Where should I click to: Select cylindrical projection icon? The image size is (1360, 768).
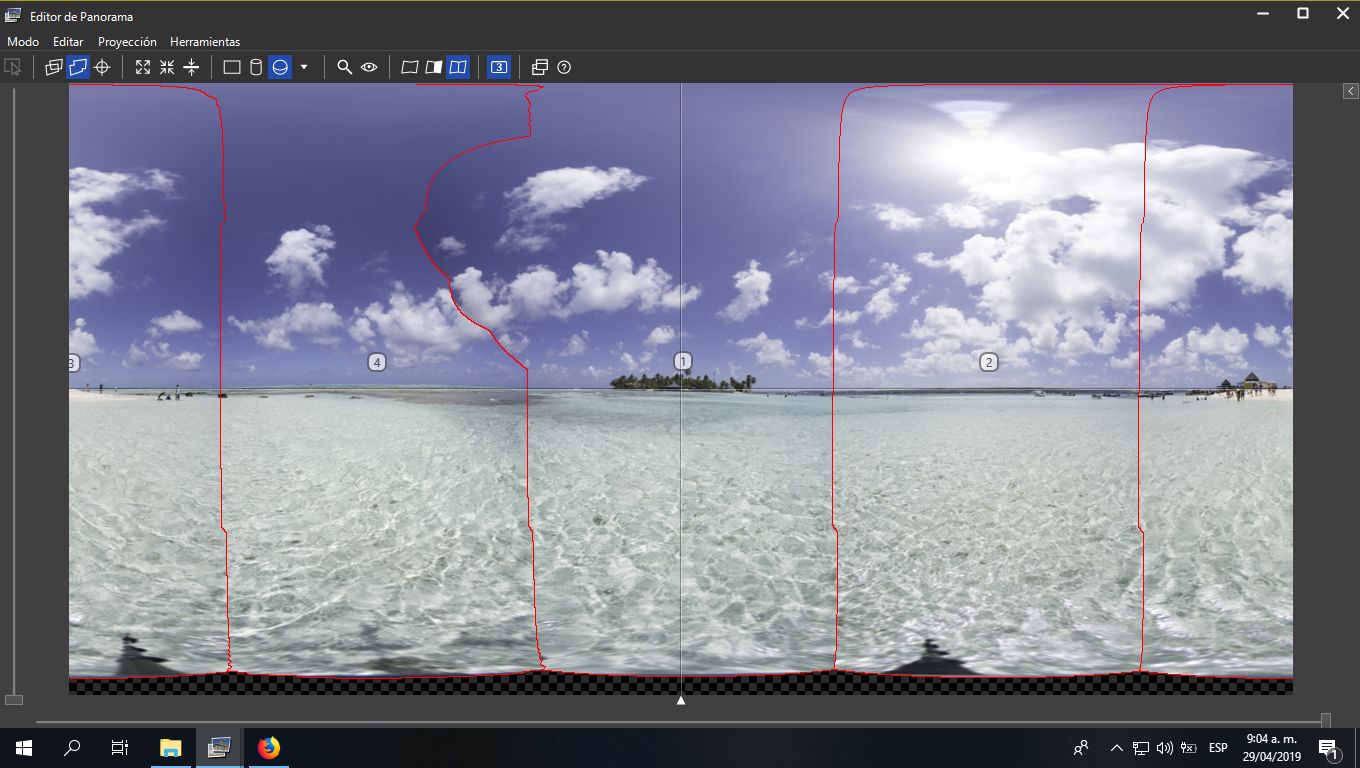[x=256, y=67]
